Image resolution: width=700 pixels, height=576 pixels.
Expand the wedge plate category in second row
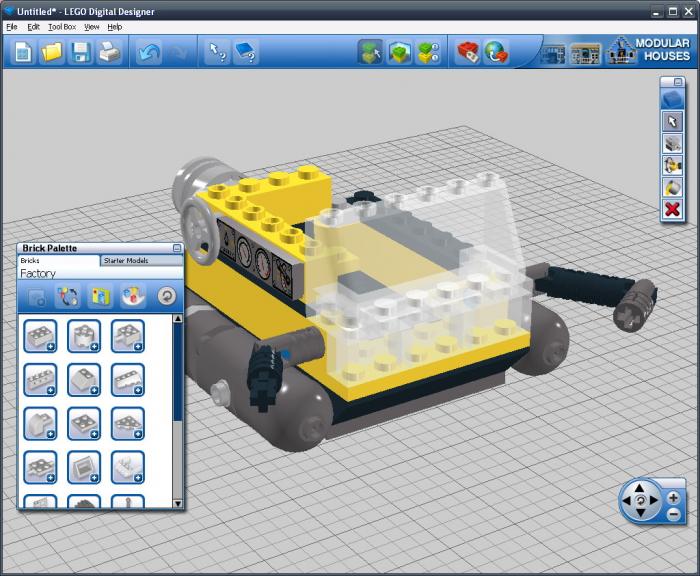coord(128,380)
